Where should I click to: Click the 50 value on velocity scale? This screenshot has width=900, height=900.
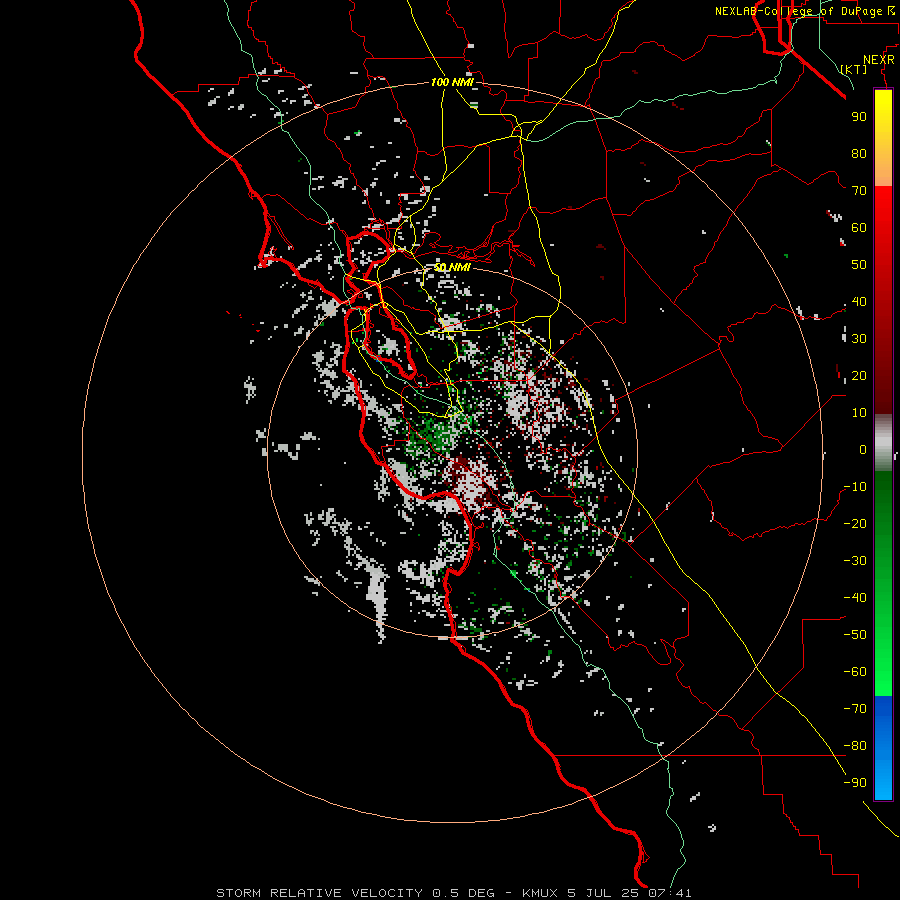coord(859,265)
